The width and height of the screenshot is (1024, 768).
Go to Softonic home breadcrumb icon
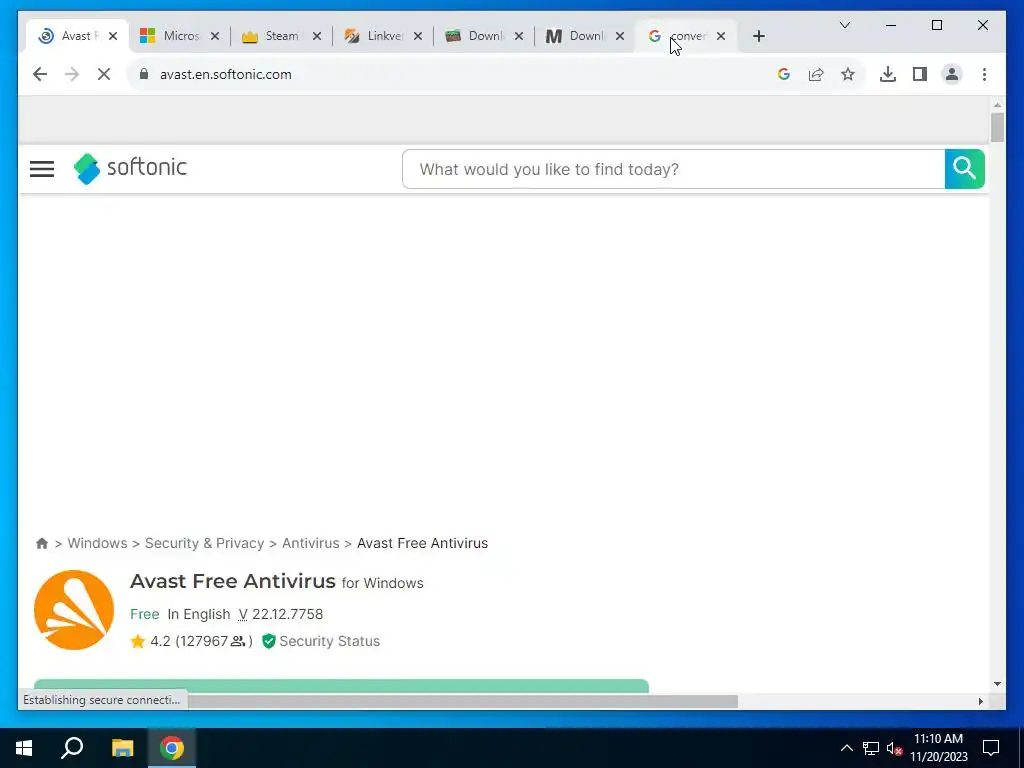point(42,543)
